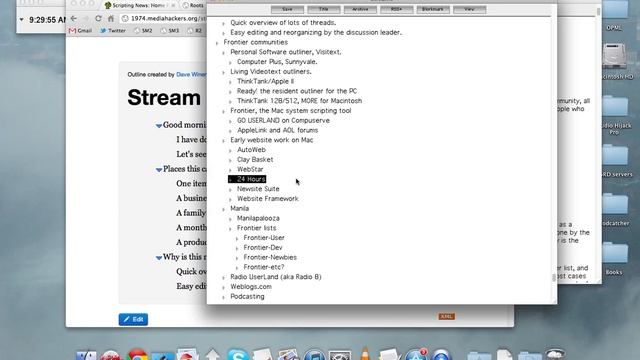
Task: Click the 1974.mediahackers.org address bar
Action: [x=164, y=18]
